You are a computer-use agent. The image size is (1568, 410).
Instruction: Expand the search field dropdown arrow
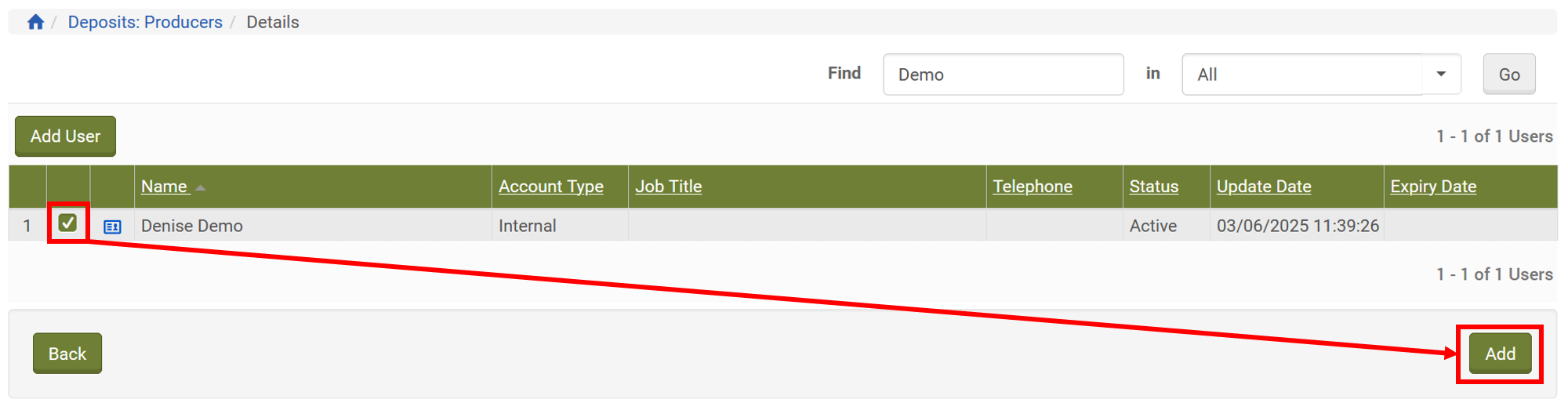point(1441,74)
